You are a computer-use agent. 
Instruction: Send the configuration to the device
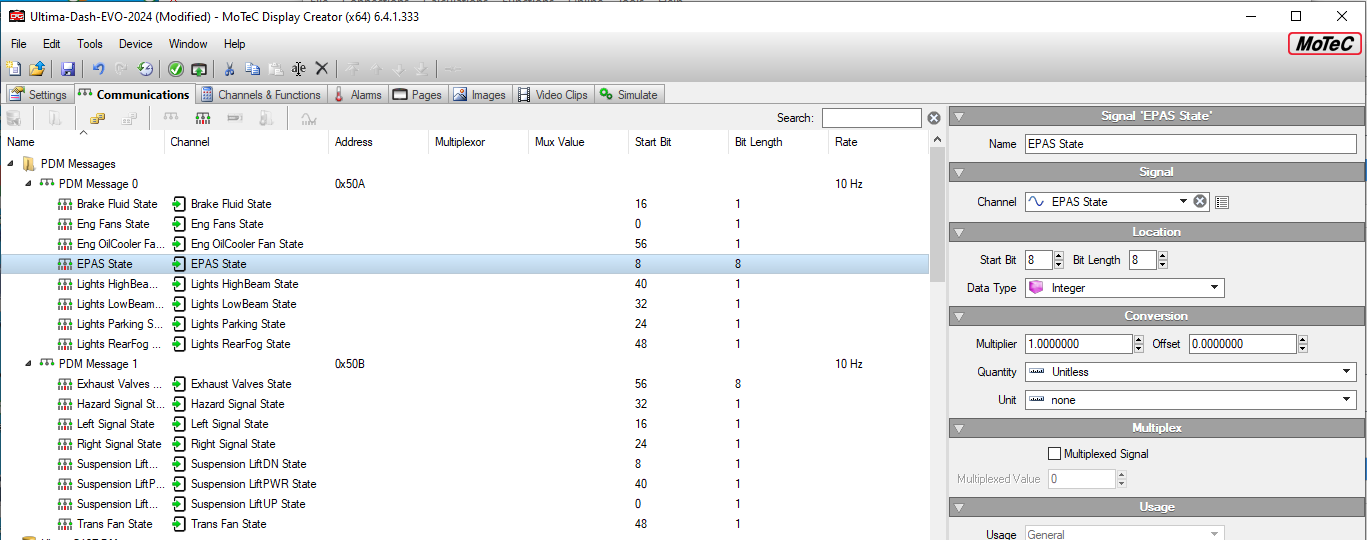(x=199, y=69)
